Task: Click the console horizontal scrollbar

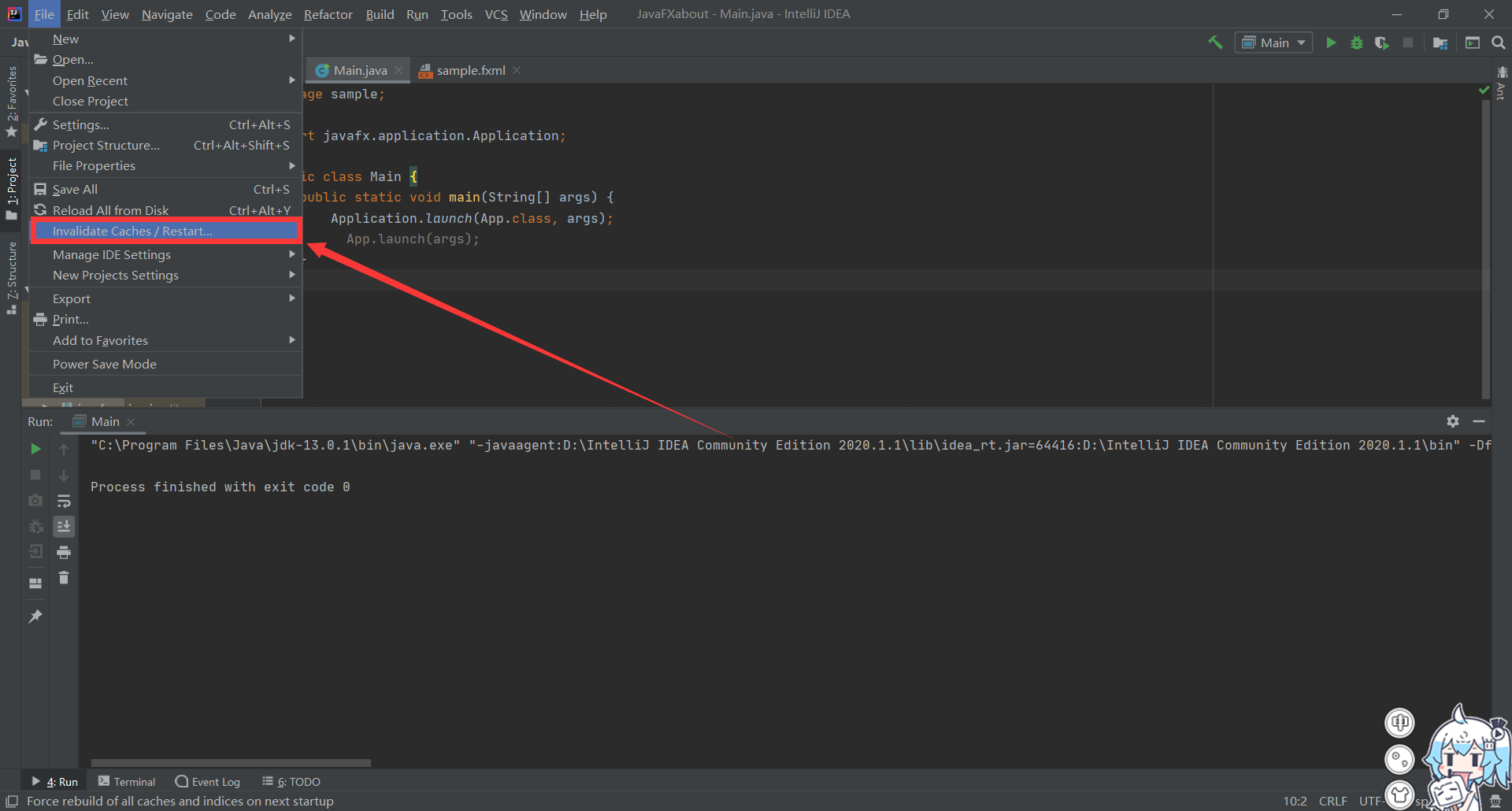Action: click(231, 762)
